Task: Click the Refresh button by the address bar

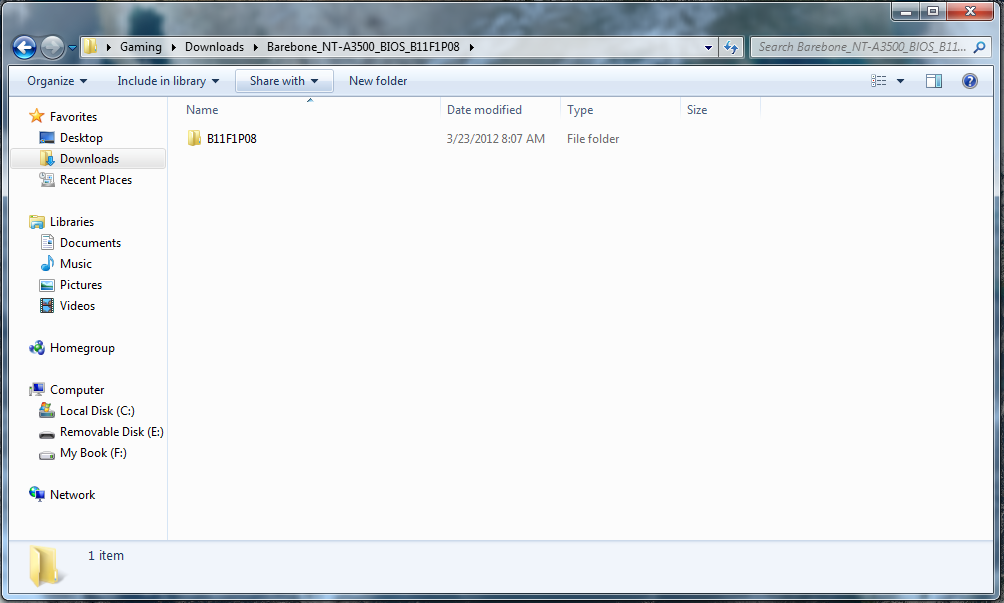Action: coord(731,47)
